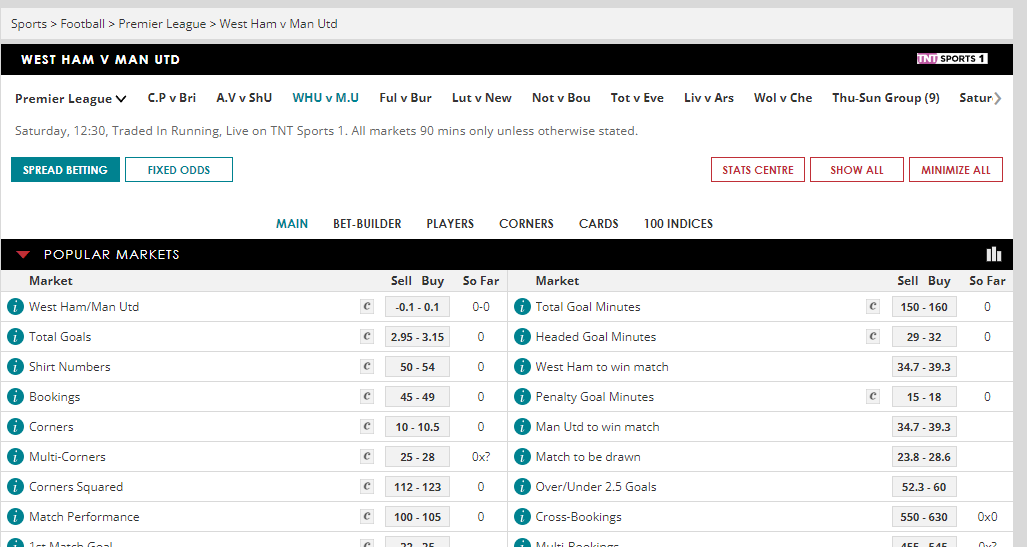
Task: Click the C icon on Total Goals row
Action: (367, 336)
